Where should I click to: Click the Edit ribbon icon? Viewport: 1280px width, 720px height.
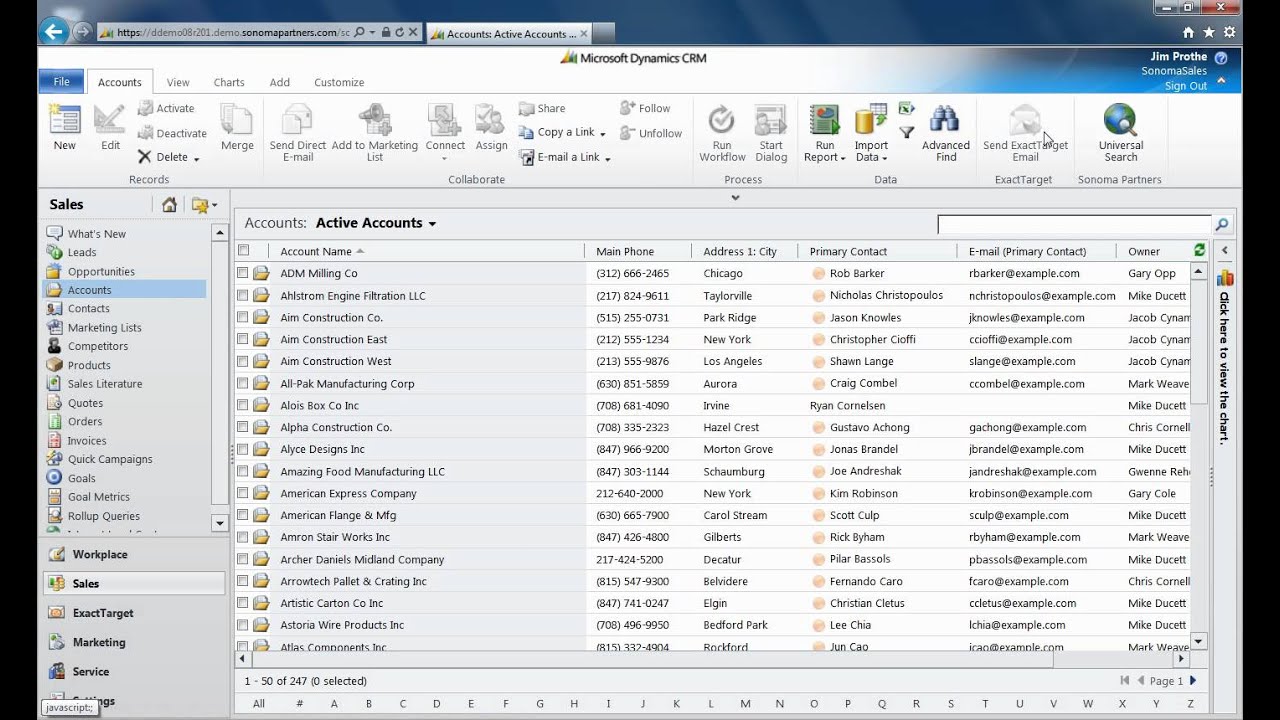pyautogui.click(x=110, y=120)
